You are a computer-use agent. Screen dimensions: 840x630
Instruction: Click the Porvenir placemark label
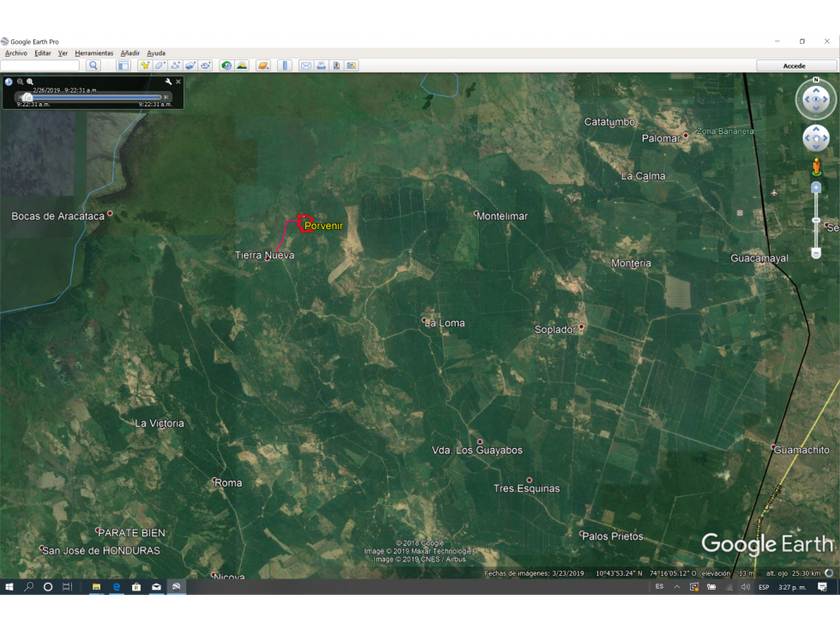click(323, 226)
